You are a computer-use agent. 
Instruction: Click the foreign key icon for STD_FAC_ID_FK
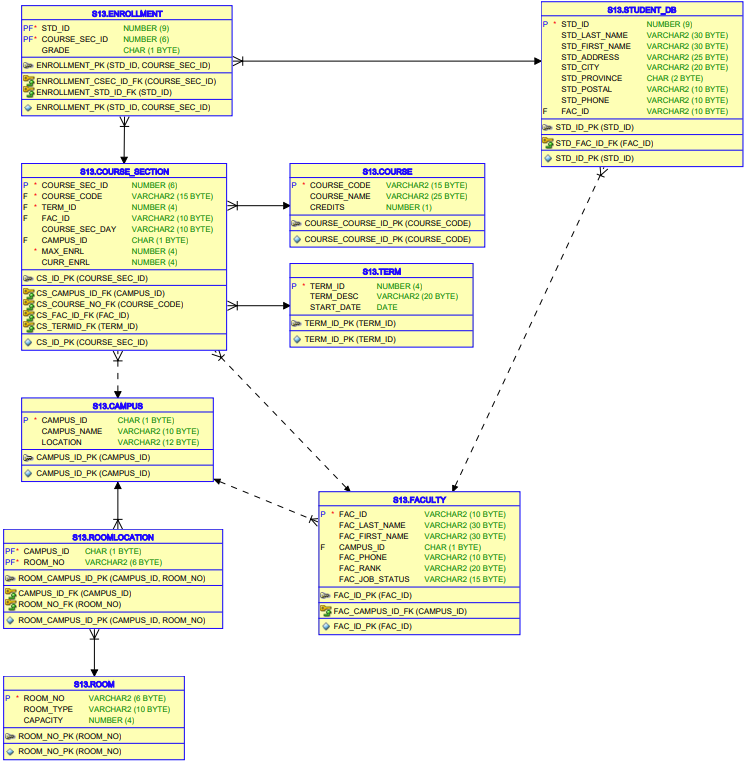548,142
